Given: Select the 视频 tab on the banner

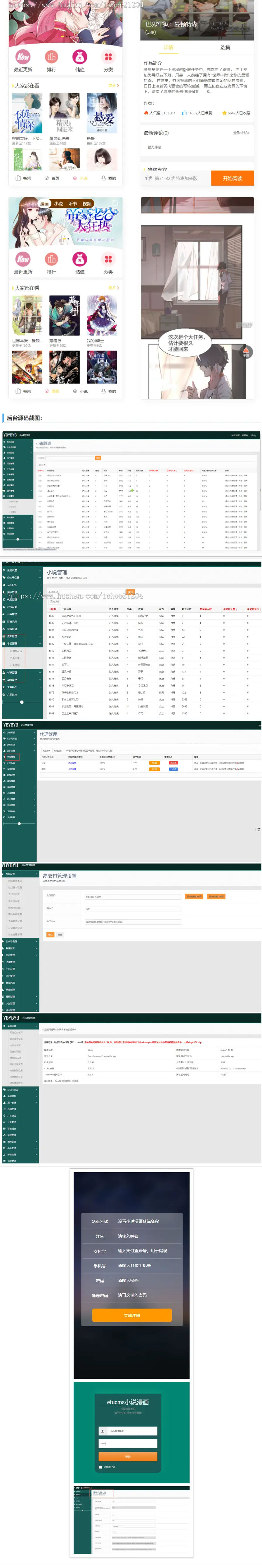Looking at the screenshot, I should [87, 204].
